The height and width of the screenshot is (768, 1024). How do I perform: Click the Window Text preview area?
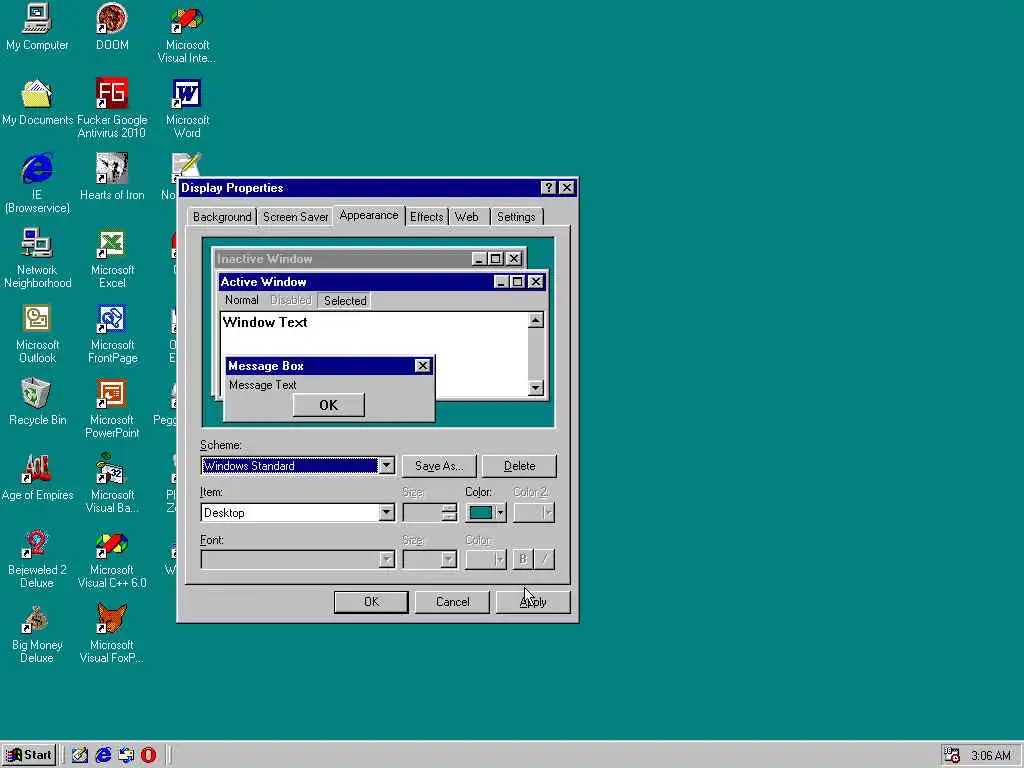click(x=265, y=322)
